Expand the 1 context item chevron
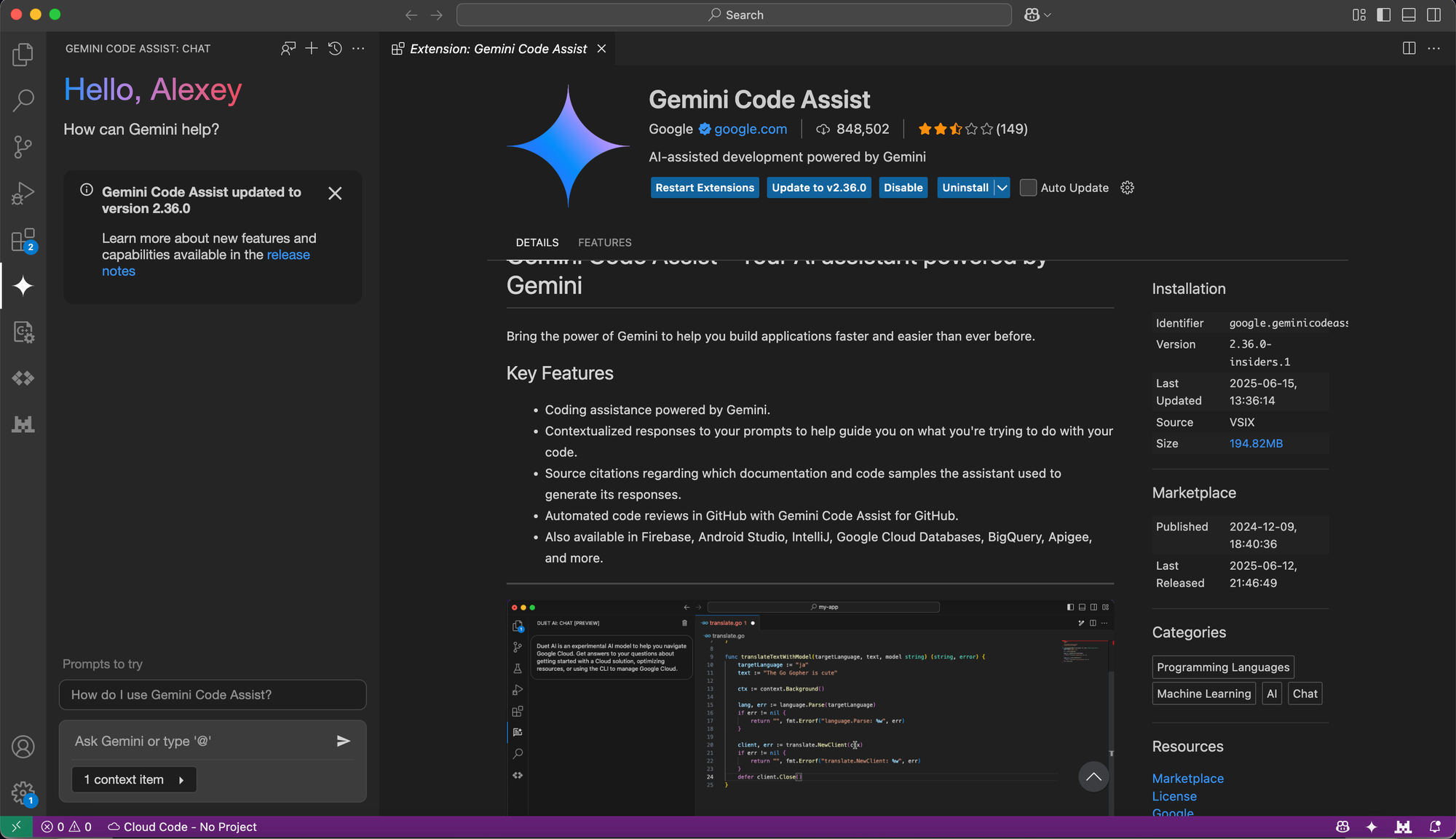 pyautogui.click(x=181, y=779)
